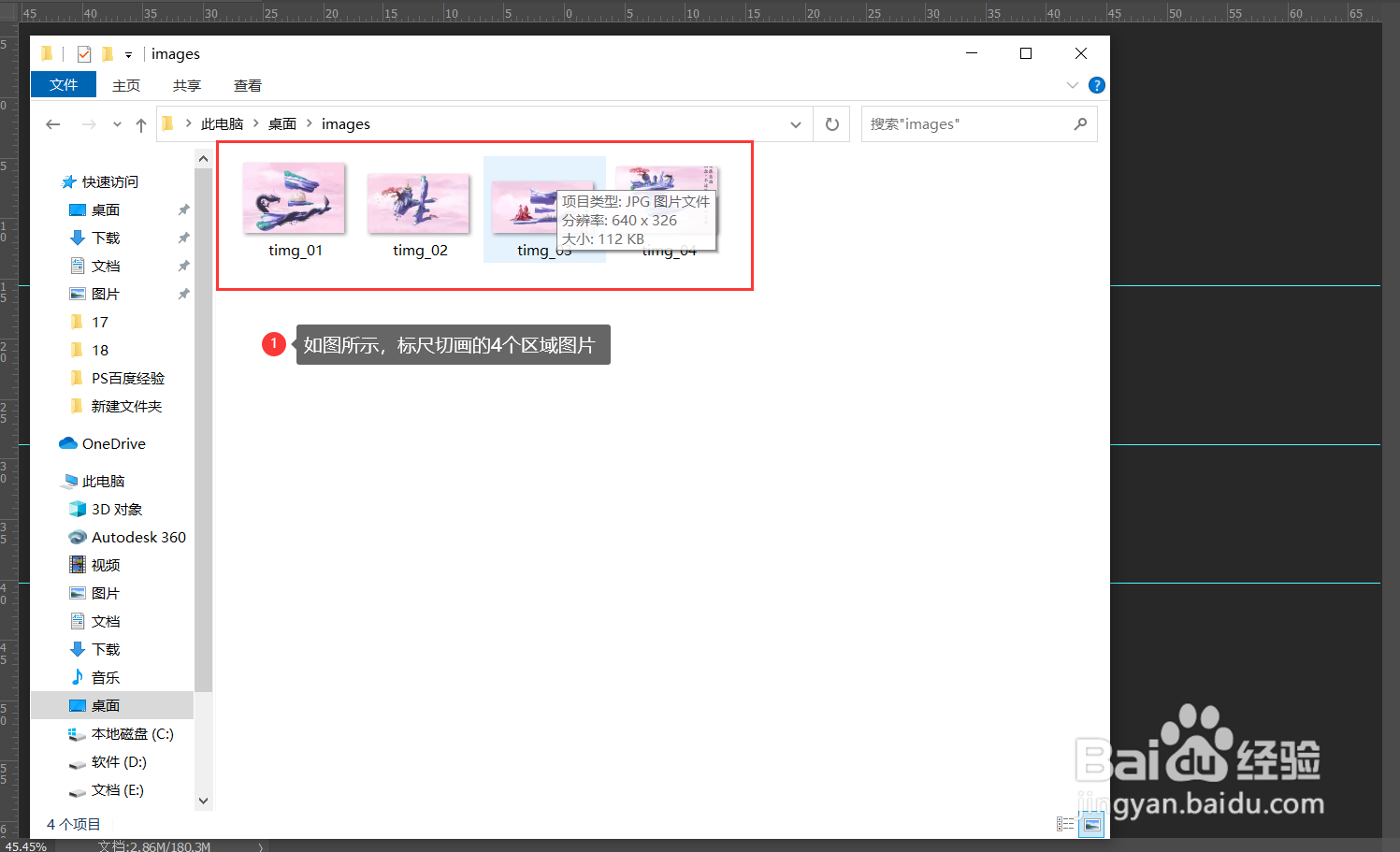Screen dimensions: 1400x852
Task: Switch to the 共享 tab
Action: coord(187,85)
